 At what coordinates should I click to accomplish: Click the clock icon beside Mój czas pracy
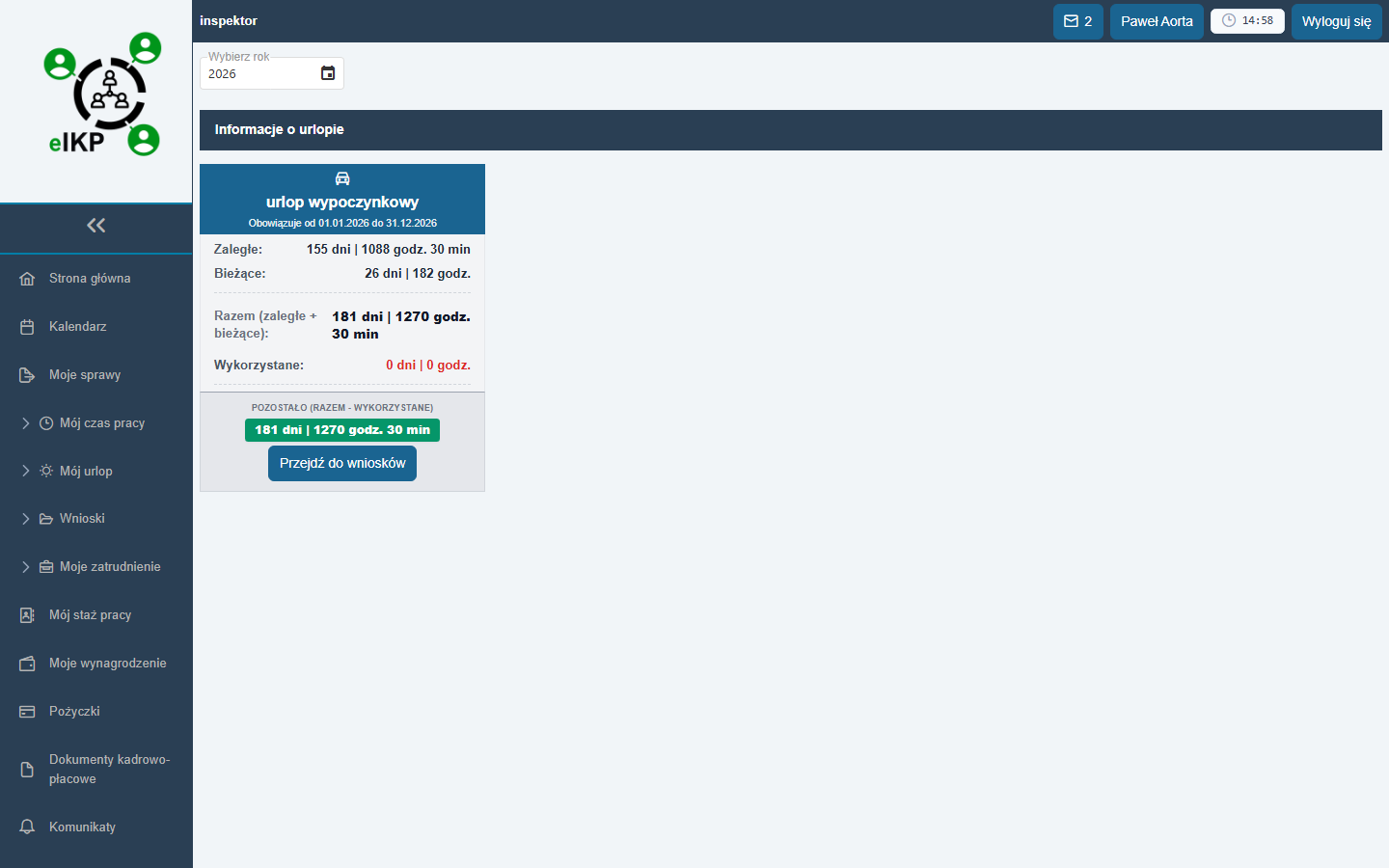coord(46,423)
